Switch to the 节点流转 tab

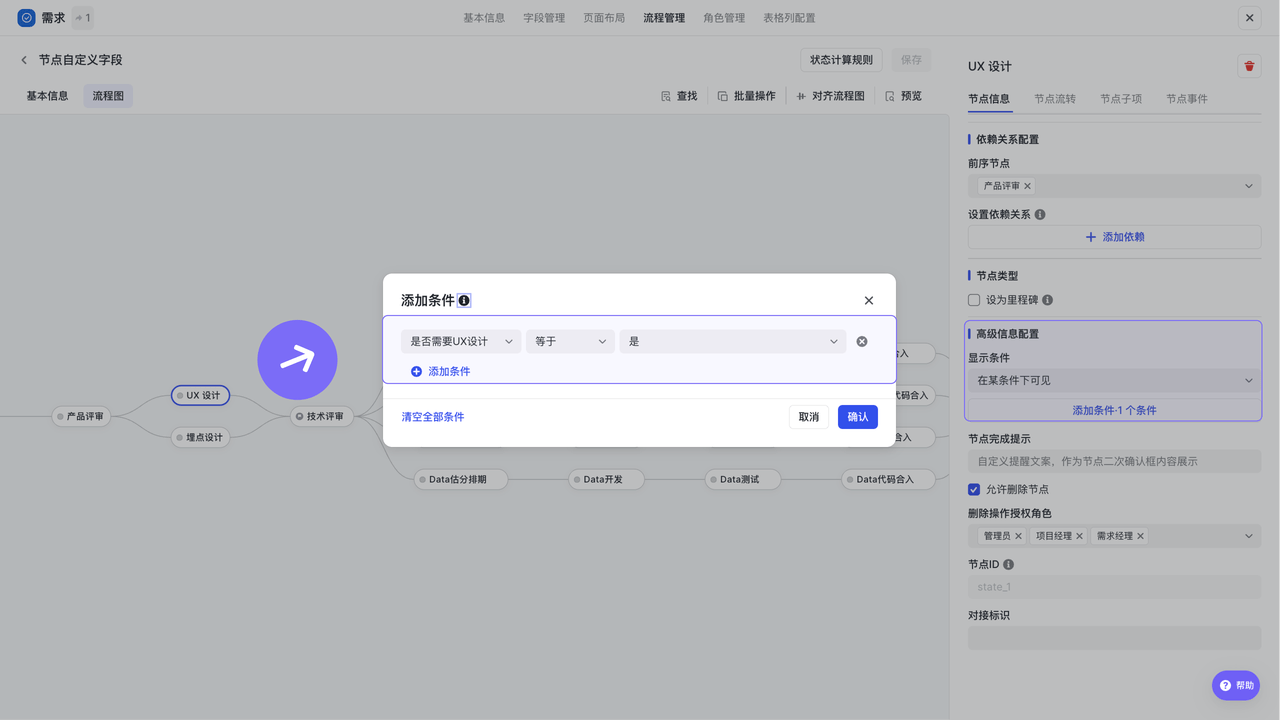coord(1055,99)
